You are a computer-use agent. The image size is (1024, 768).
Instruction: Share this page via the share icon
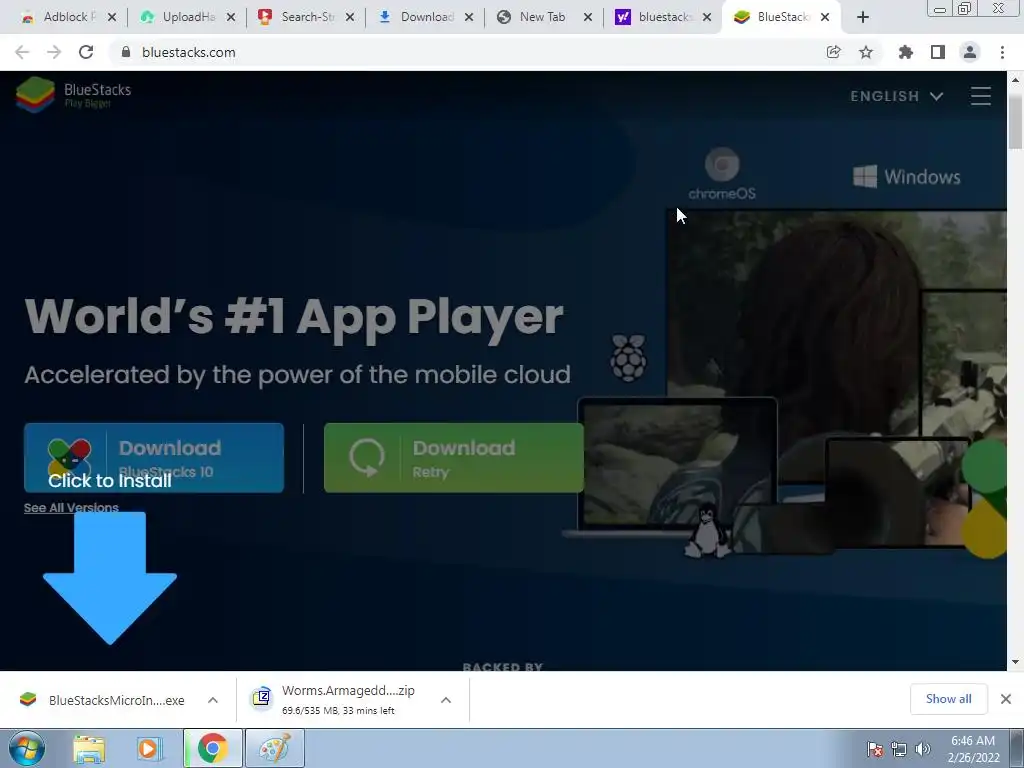(x=833, y=52)
